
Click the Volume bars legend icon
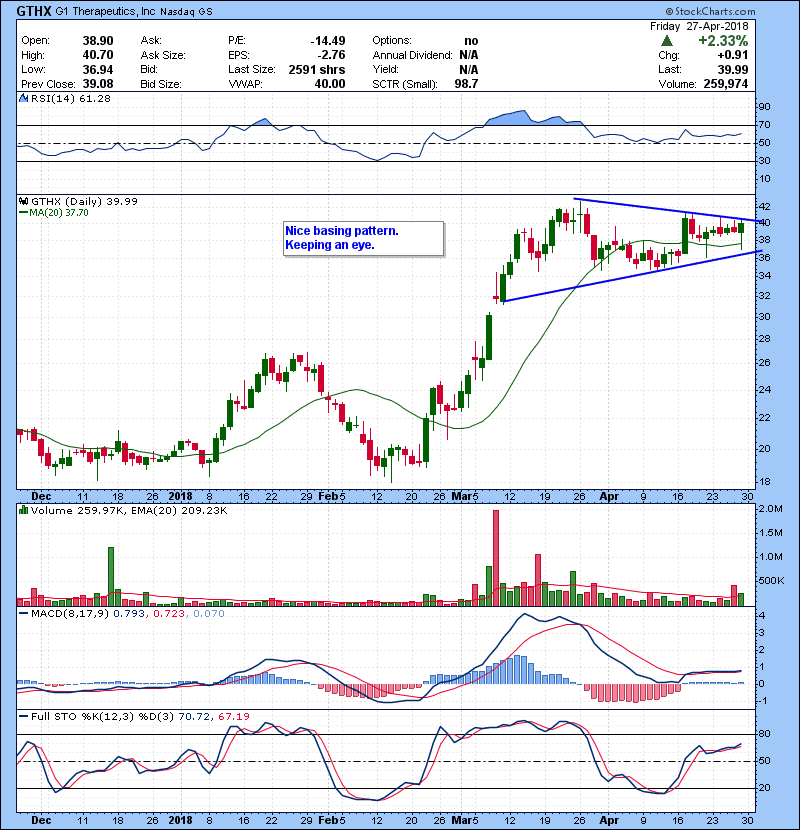(23, 510)
